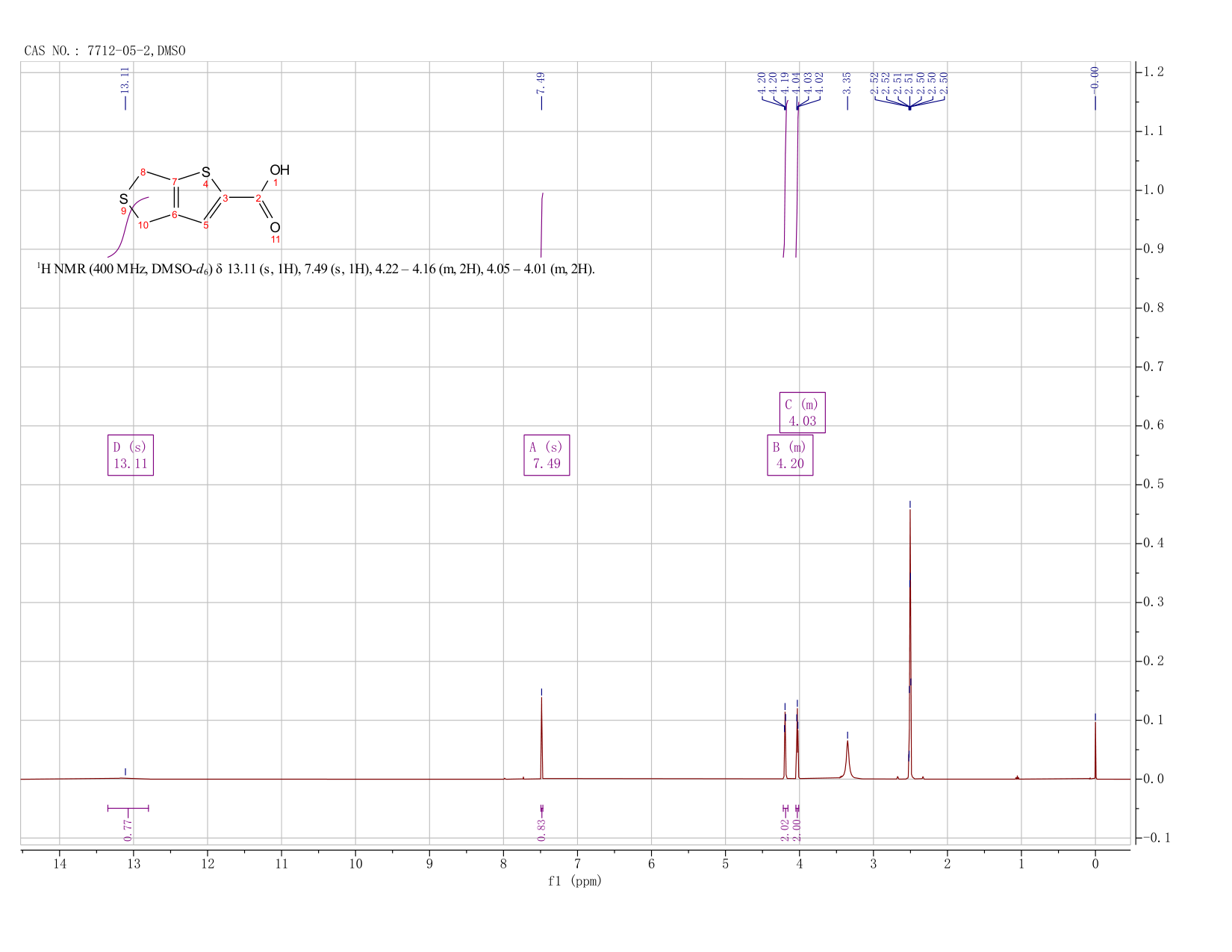Select the A (s) 7.49 multiplet box
The width and height of the screenshot is (1232, 952).
[x=547, y=455]
